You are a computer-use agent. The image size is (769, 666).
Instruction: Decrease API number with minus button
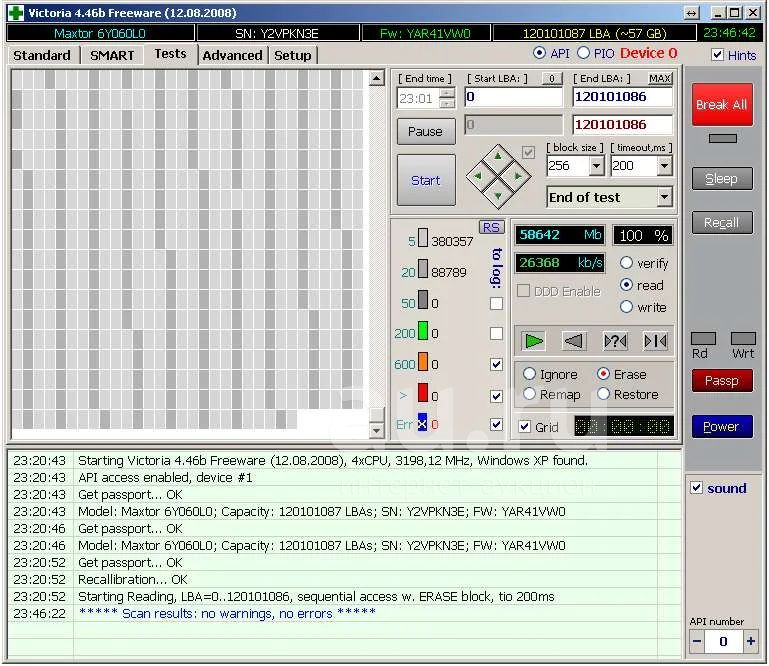click(697, 641)
